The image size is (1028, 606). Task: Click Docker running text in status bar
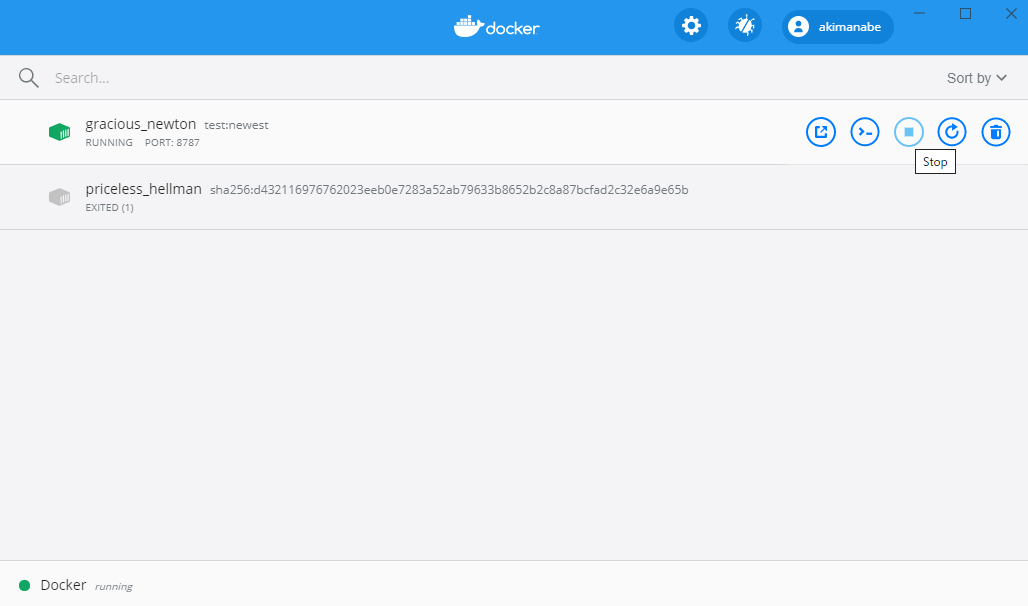point(86,585)
